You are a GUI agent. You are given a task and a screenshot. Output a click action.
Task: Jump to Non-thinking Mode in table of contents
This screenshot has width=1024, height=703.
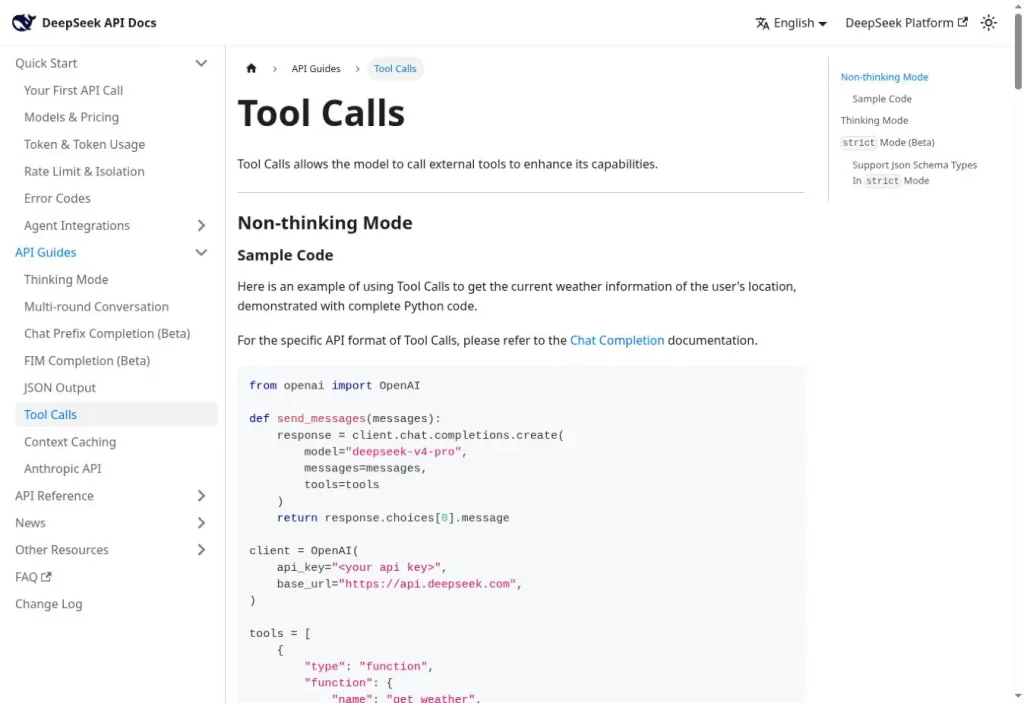click(884, 77)
